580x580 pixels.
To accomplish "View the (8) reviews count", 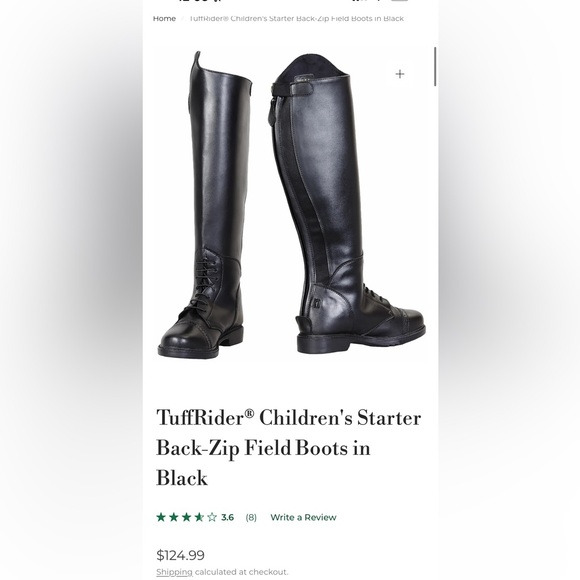I will pos(251,517).
